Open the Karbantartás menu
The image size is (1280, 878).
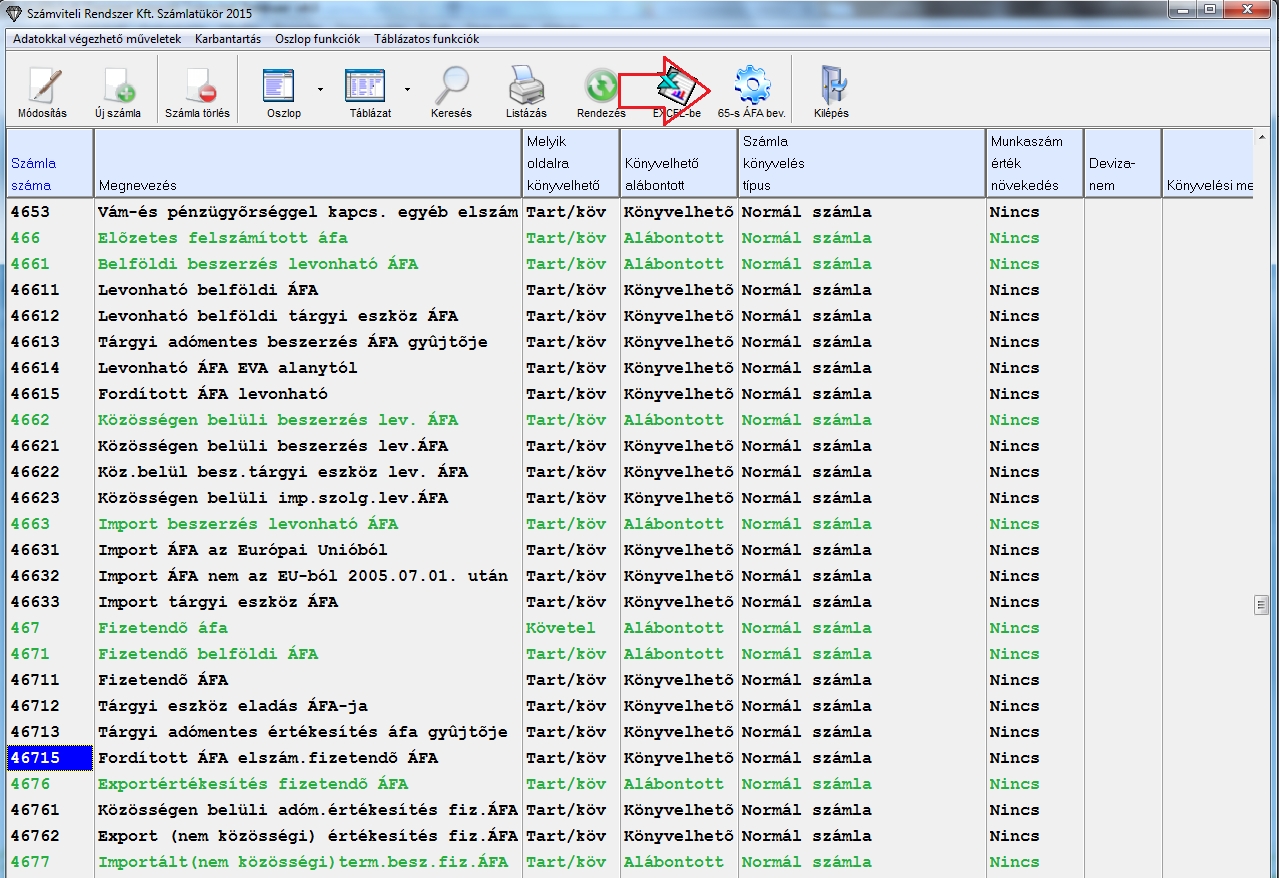click(228, 39)
